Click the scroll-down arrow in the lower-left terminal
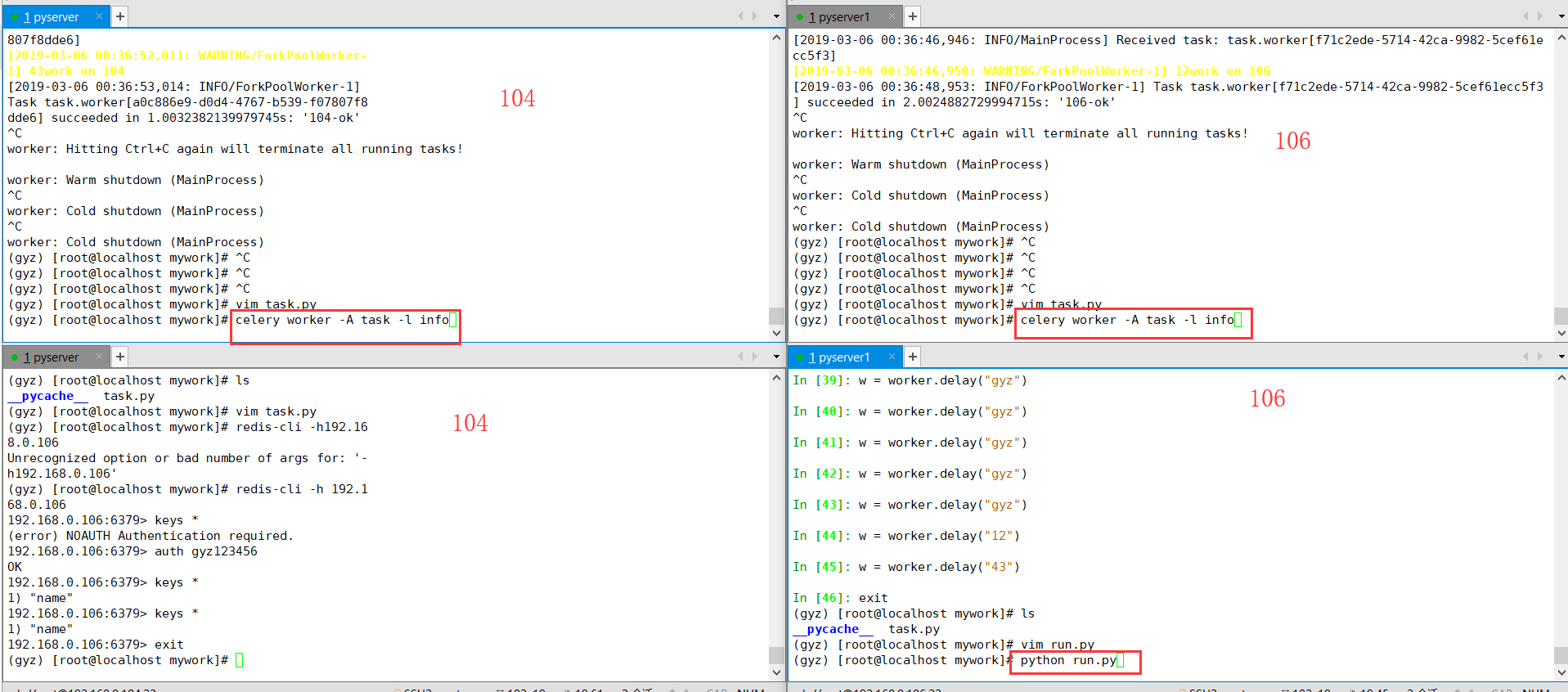 click(776, 672)
